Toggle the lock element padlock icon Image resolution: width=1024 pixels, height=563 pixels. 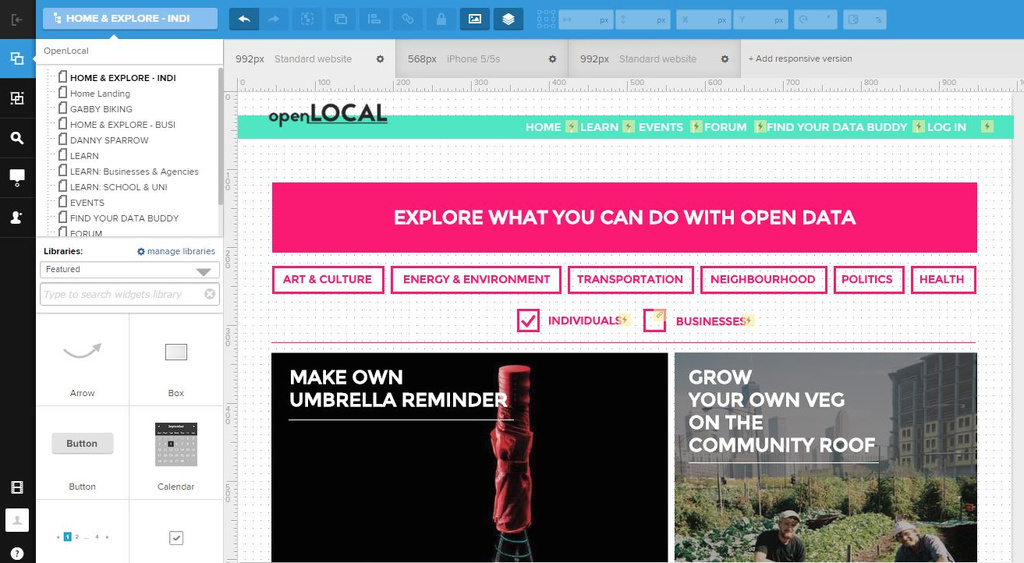(x=441, y=19)
